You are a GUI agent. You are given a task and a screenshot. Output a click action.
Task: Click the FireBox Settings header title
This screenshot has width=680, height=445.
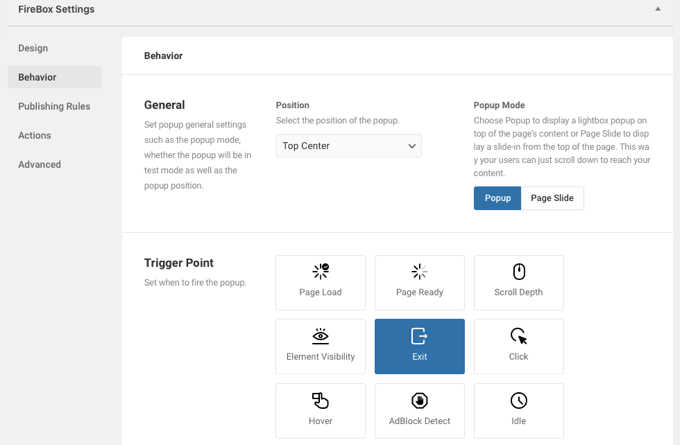coord(56,9)
